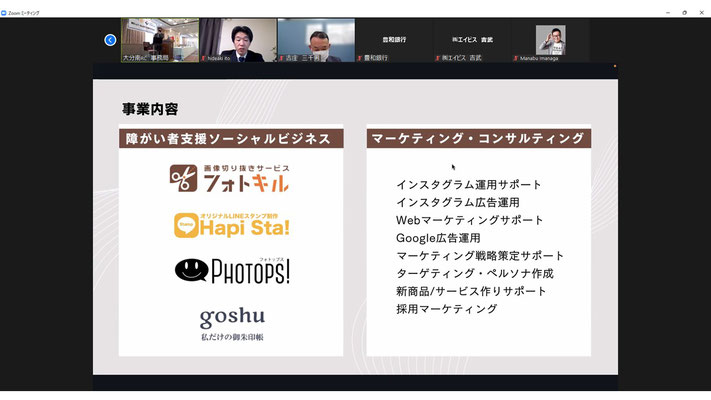Screen dimensions: 711x400
Task: Select the Manabu Imanaga participant tile
Action: click(x=550, y=40)
